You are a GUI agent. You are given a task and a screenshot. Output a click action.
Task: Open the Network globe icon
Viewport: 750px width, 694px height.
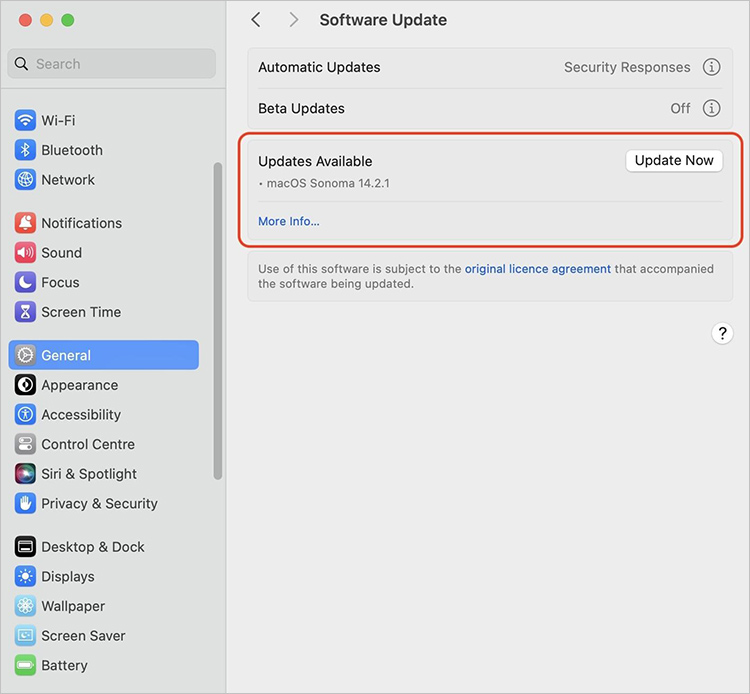coord(25,179)
